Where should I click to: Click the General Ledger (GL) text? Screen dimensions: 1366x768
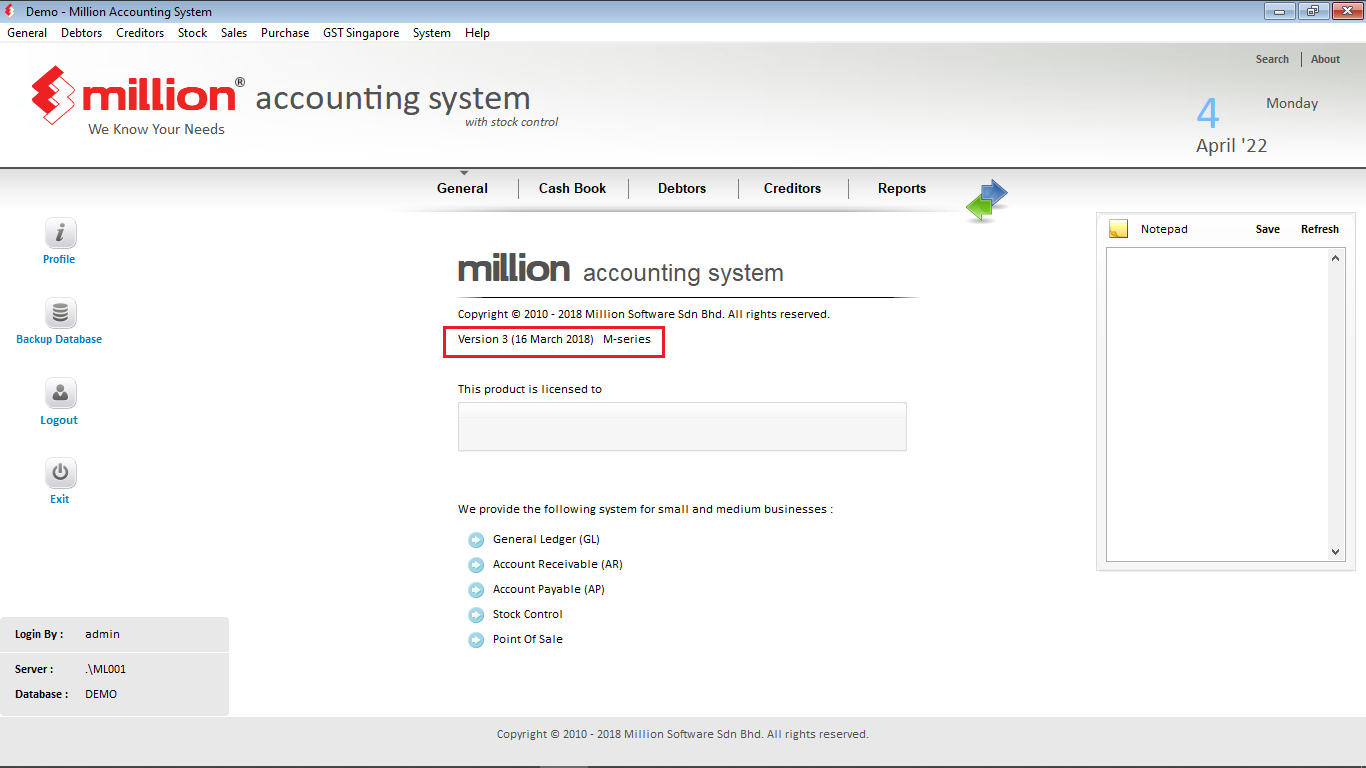tap(546, 539)
